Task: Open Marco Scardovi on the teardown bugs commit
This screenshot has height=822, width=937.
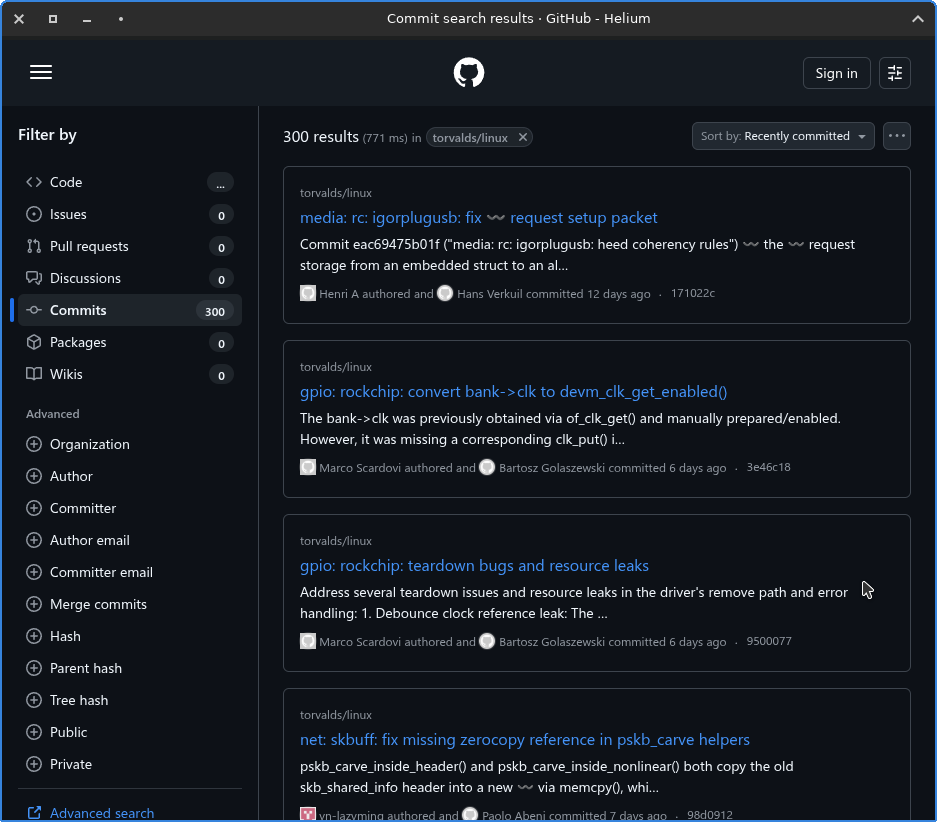Action: (x=360, y=642)
